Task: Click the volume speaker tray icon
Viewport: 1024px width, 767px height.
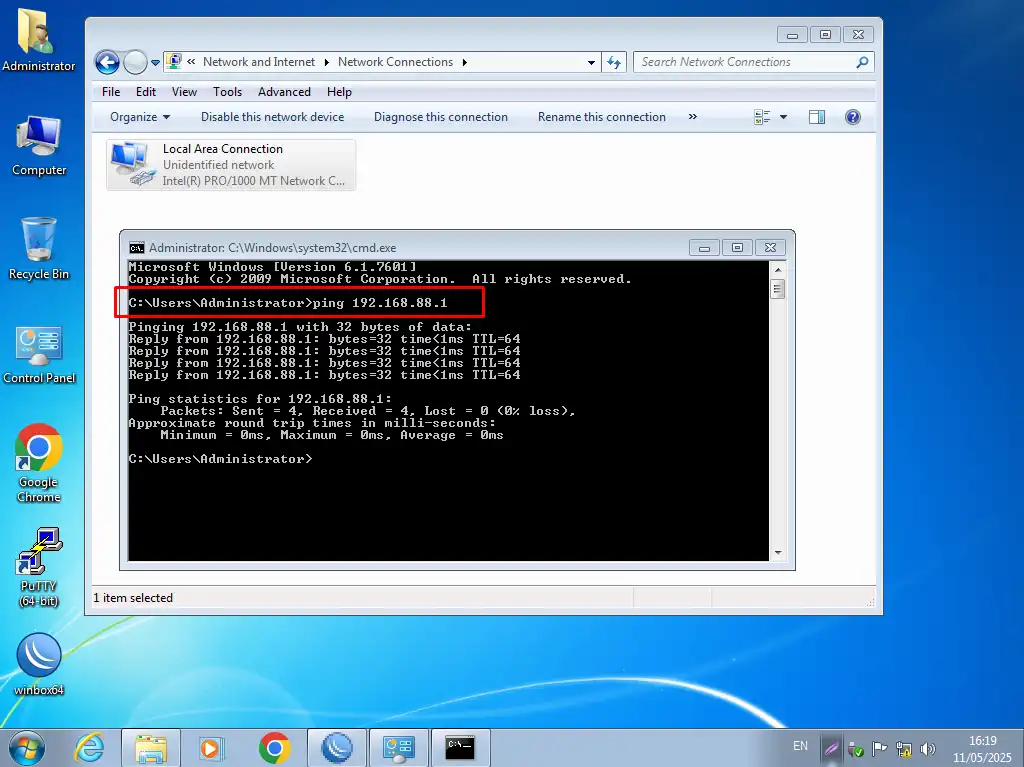Action: tap(927, 748)
